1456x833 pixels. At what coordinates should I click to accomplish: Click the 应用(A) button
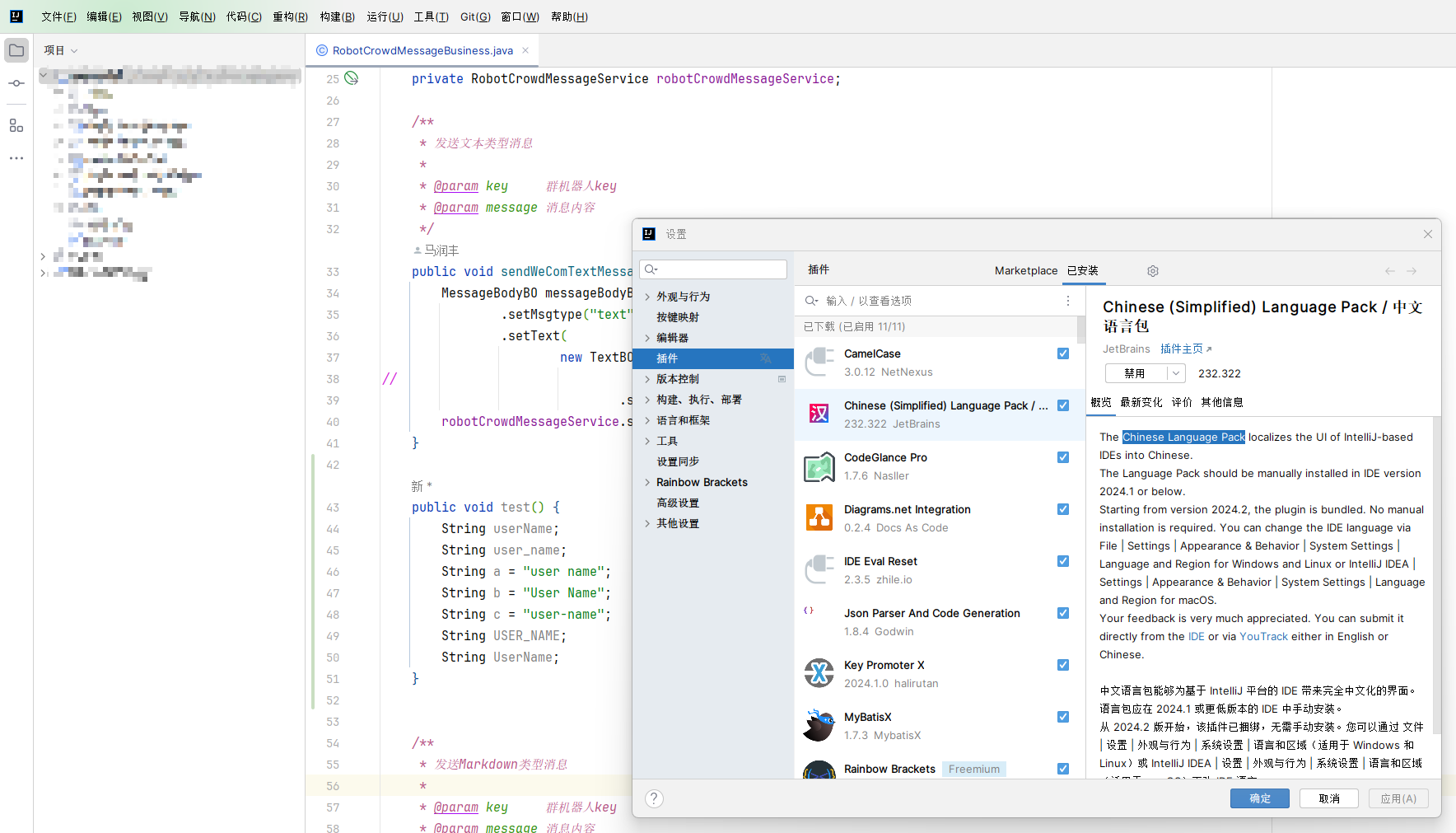[x=1398, y=798]
